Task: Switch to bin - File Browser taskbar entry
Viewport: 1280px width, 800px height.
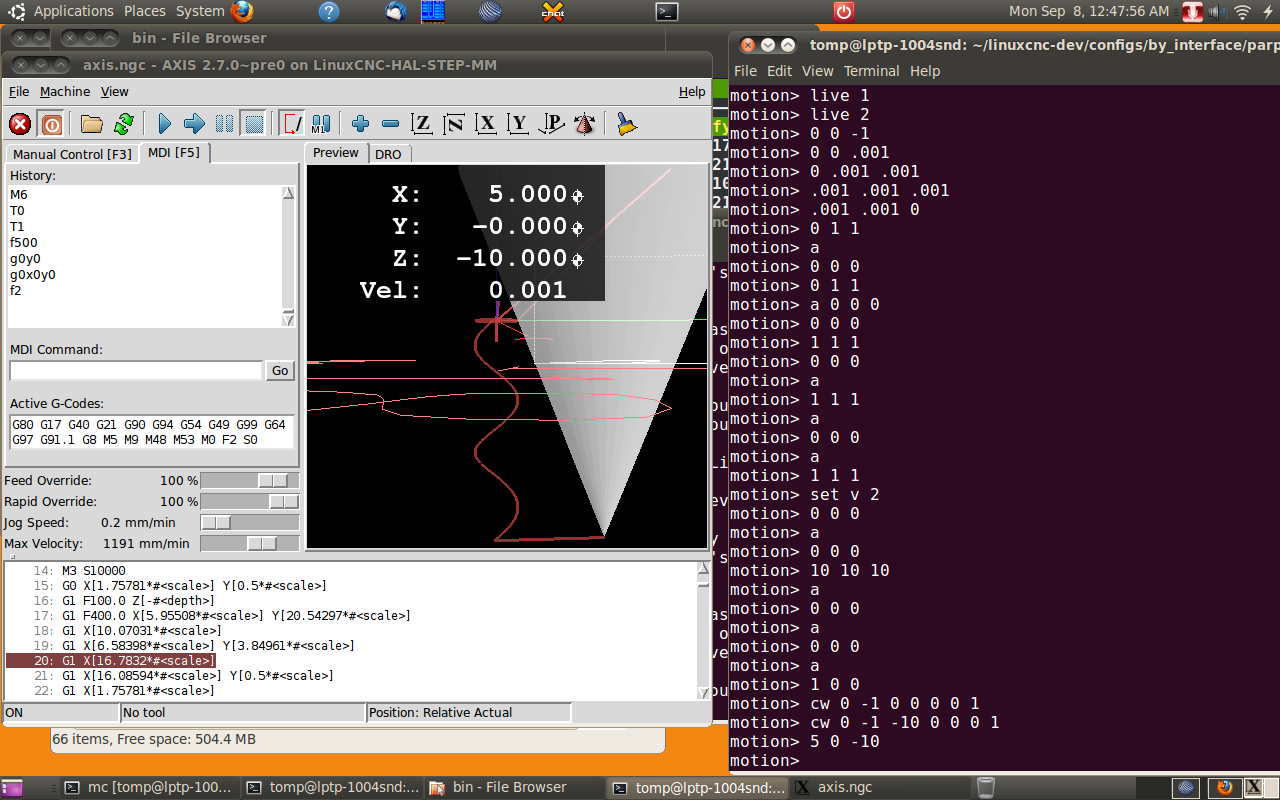Action: click(x=515, y=787)
